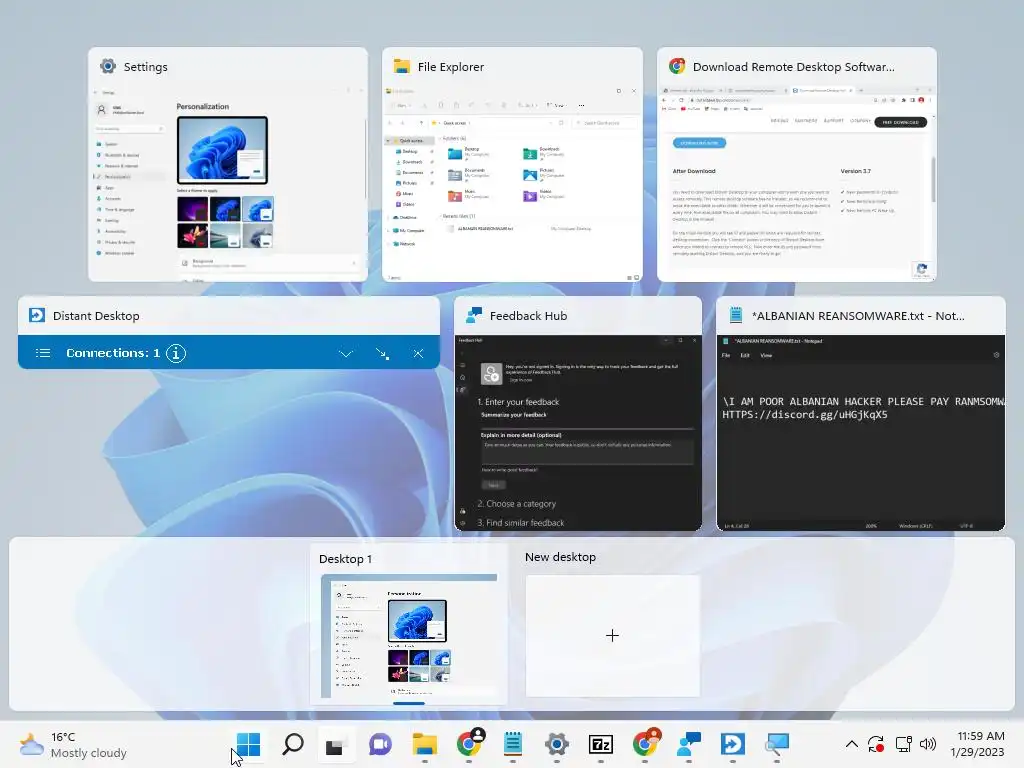Expand the down chevron in Distant Desktop bar
The width and height of the screenshot is (1024, 768).
coord(346,353)
